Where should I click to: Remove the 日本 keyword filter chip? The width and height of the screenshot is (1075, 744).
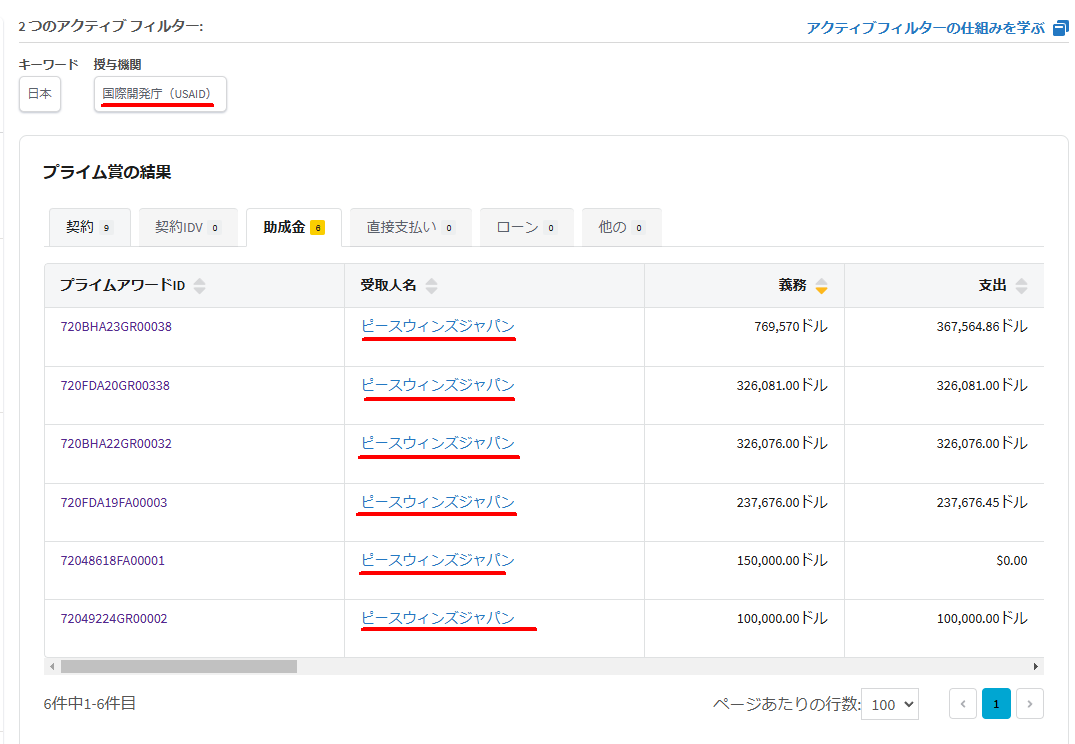pyautogui.click(x=40, y=94)
